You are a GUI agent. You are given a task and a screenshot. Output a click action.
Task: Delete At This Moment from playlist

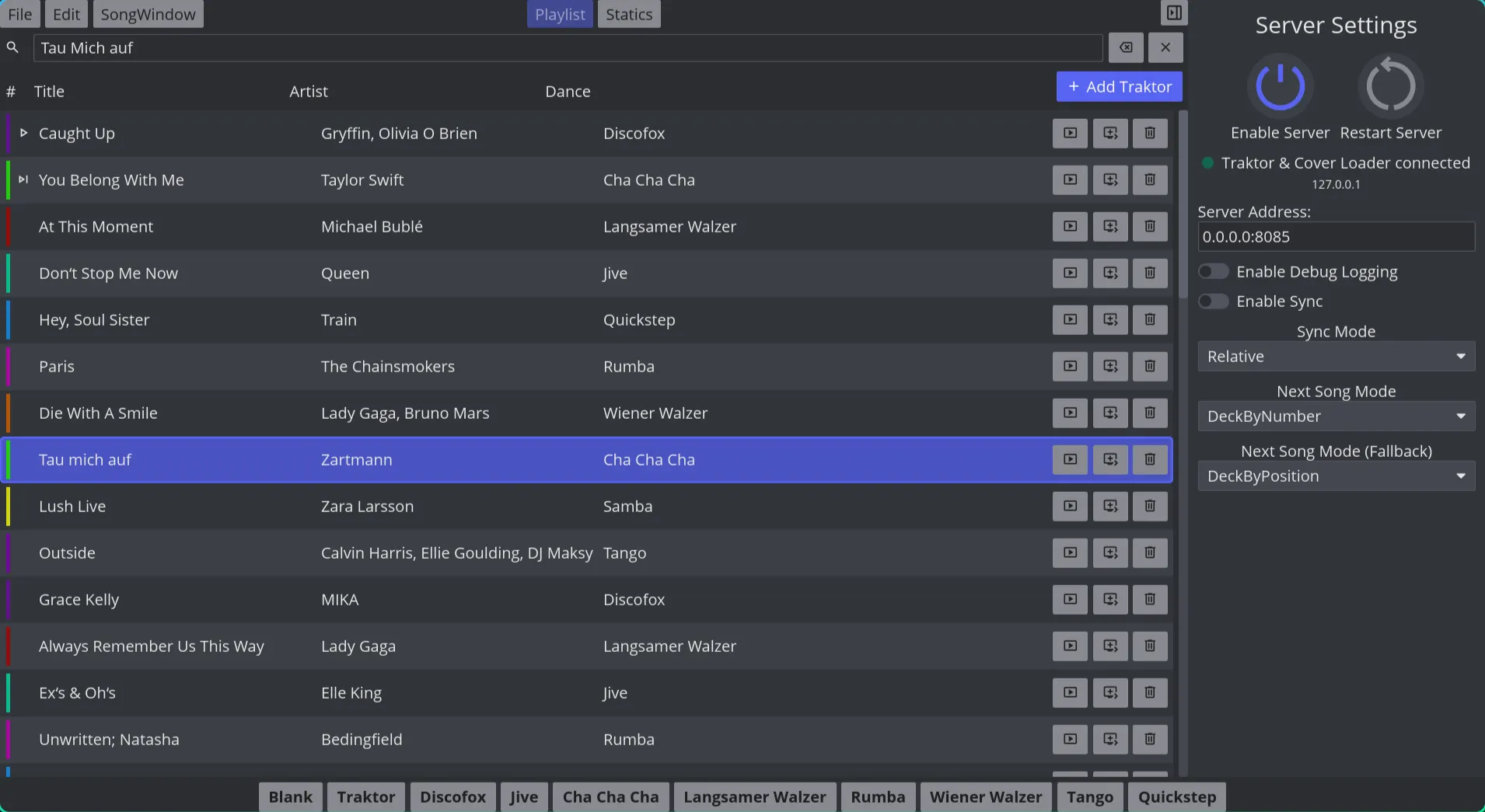tap(1150, 226)
